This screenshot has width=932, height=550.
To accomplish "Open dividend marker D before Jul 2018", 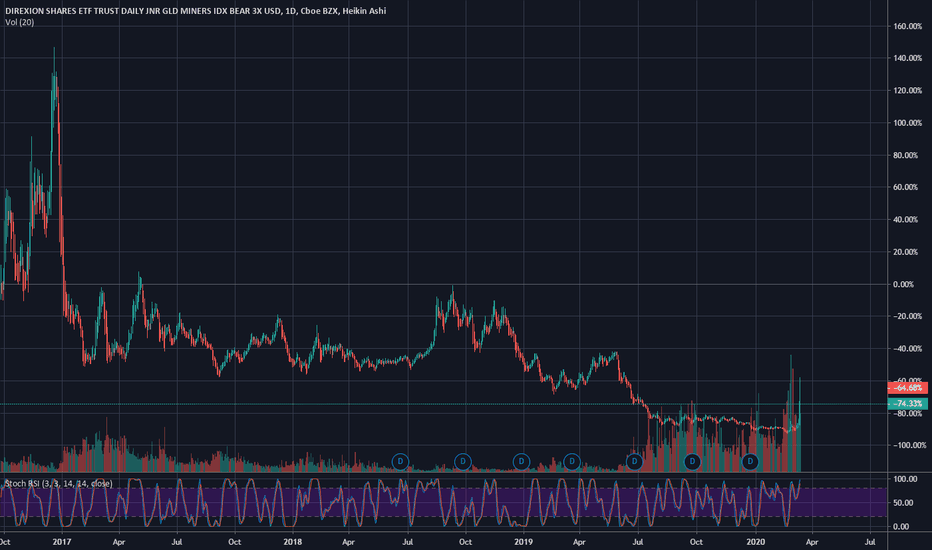I will tap(401, 461).
